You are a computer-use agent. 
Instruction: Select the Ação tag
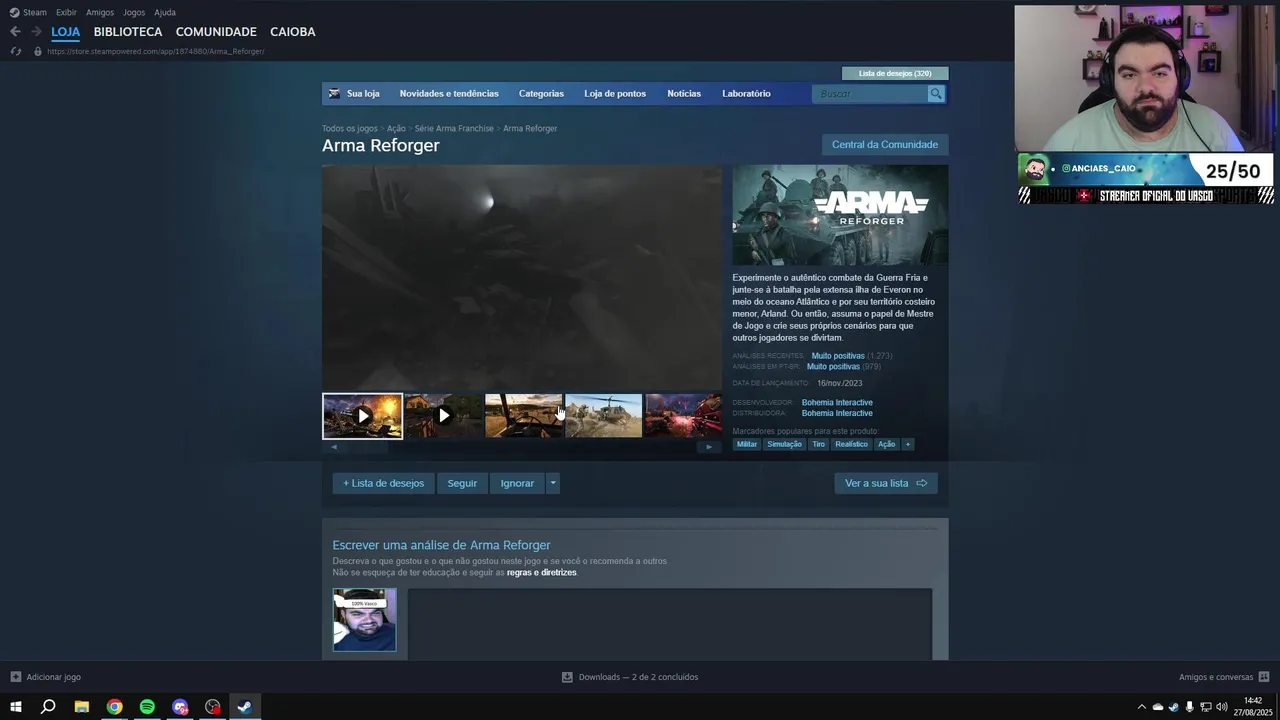[x=887, y=444]
